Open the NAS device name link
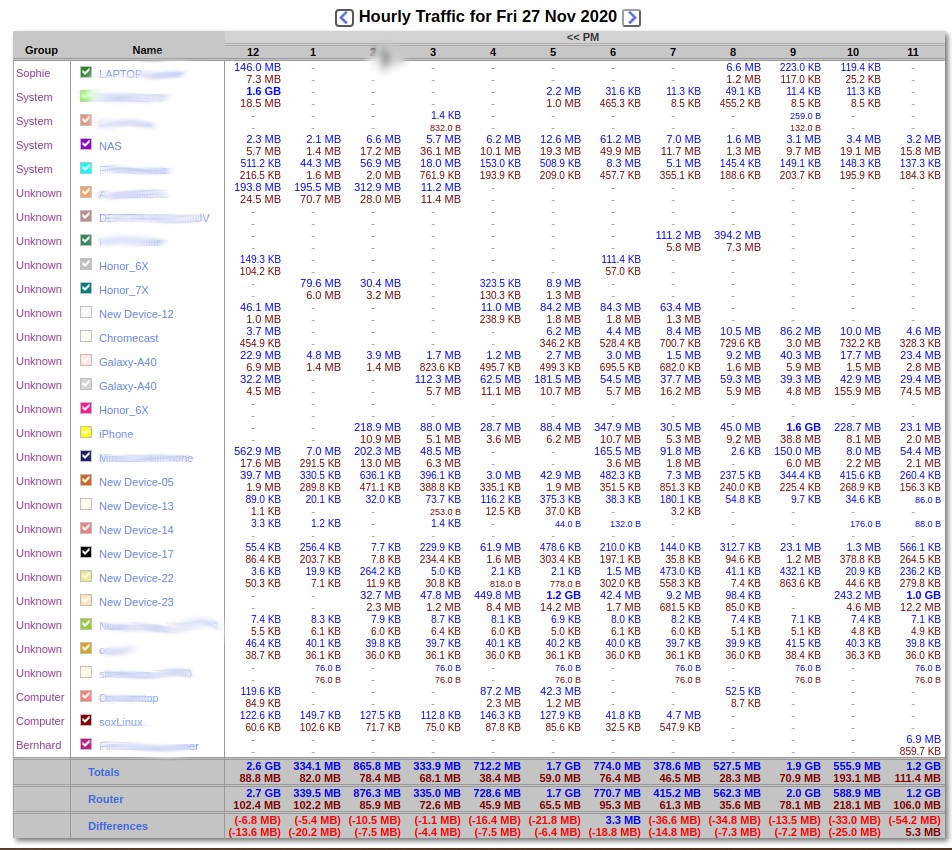Screen dimensions: 952x850 (x=110, y=146)
